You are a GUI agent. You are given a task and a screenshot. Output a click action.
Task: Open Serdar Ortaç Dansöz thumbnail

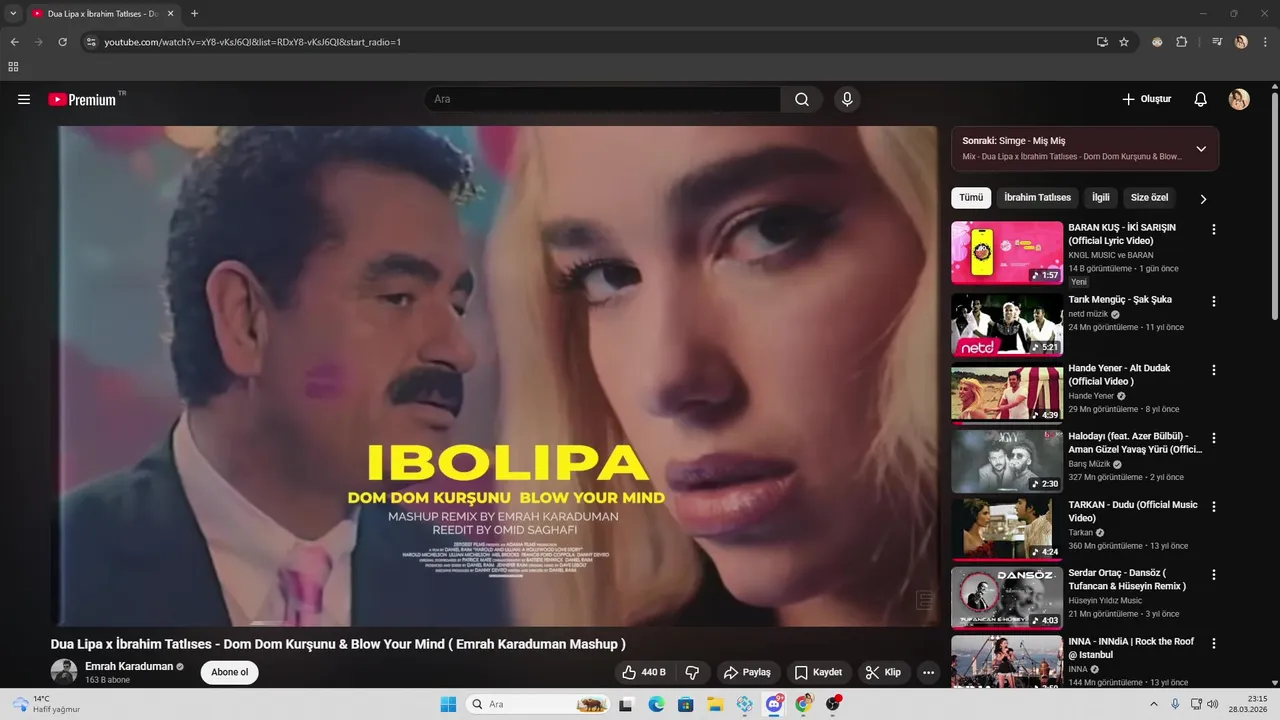1007,599
